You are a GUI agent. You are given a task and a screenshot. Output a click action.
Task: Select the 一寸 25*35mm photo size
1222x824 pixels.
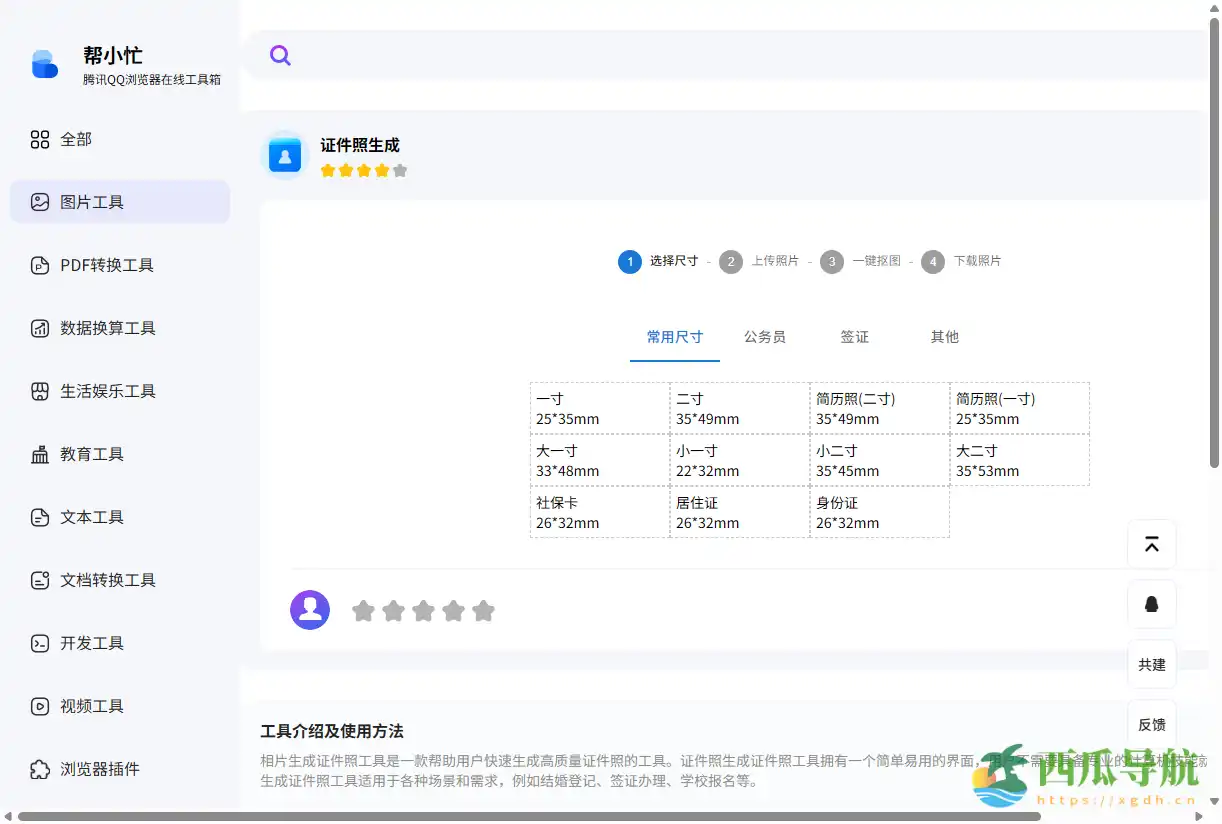[598, 407]
